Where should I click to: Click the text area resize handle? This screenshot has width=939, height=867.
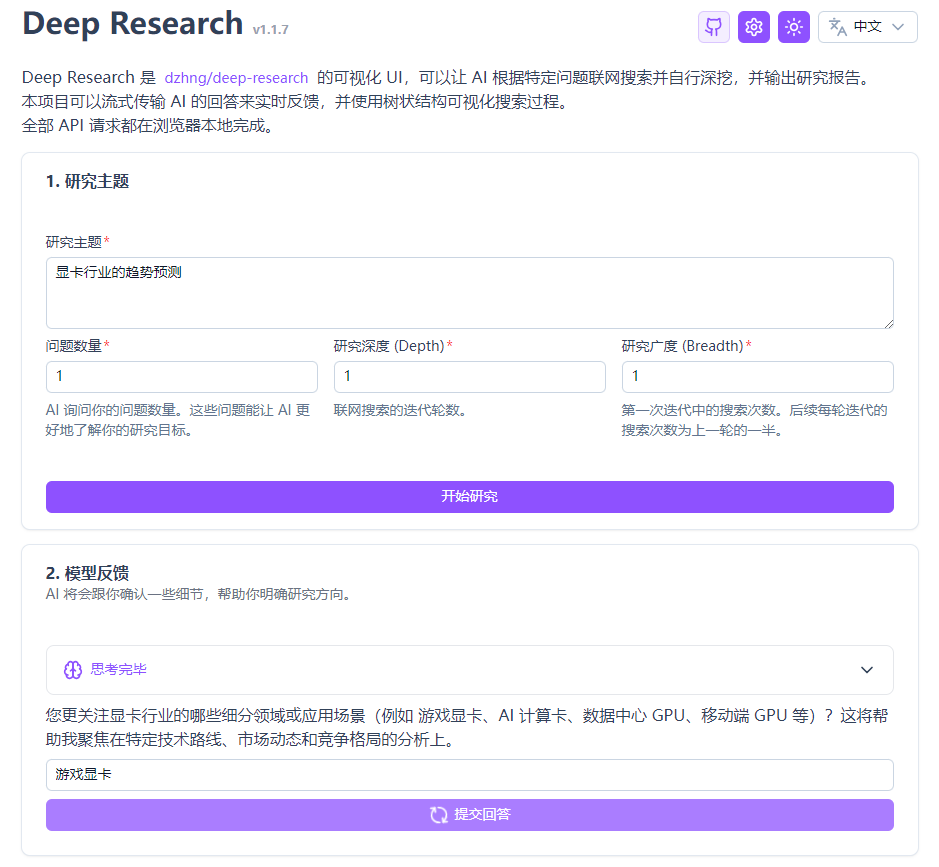click(888, 323)
